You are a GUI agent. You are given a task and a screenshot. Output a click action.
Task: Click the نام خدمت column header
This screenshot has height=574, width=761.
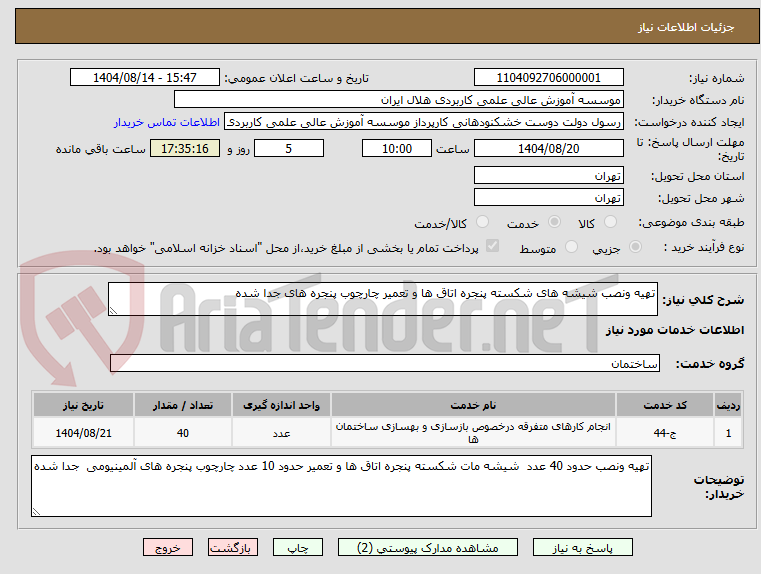(x=473, y=405)
